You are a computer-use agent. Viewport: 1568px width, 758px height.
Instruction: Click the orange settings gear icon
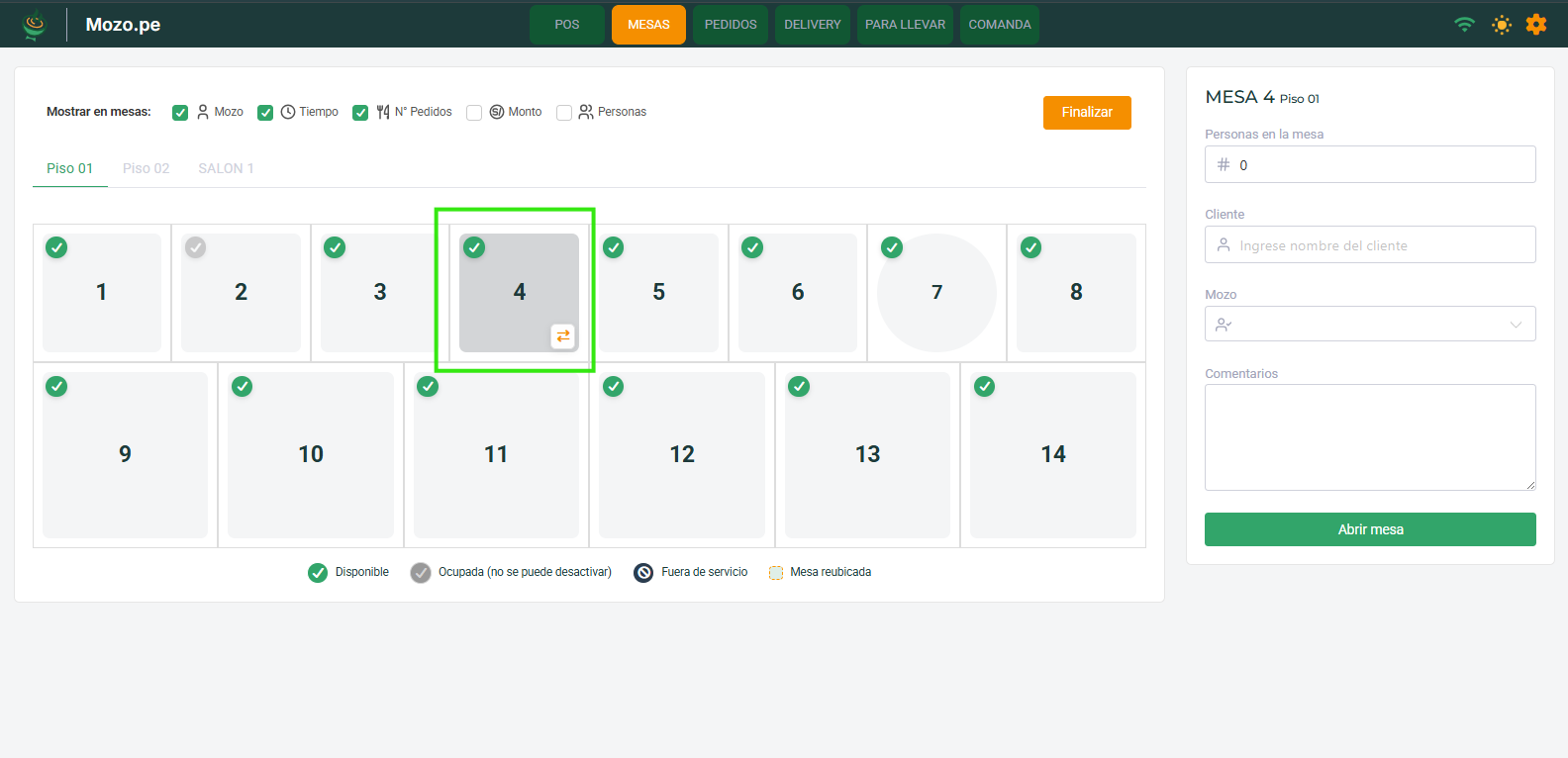coord(1535,25)
